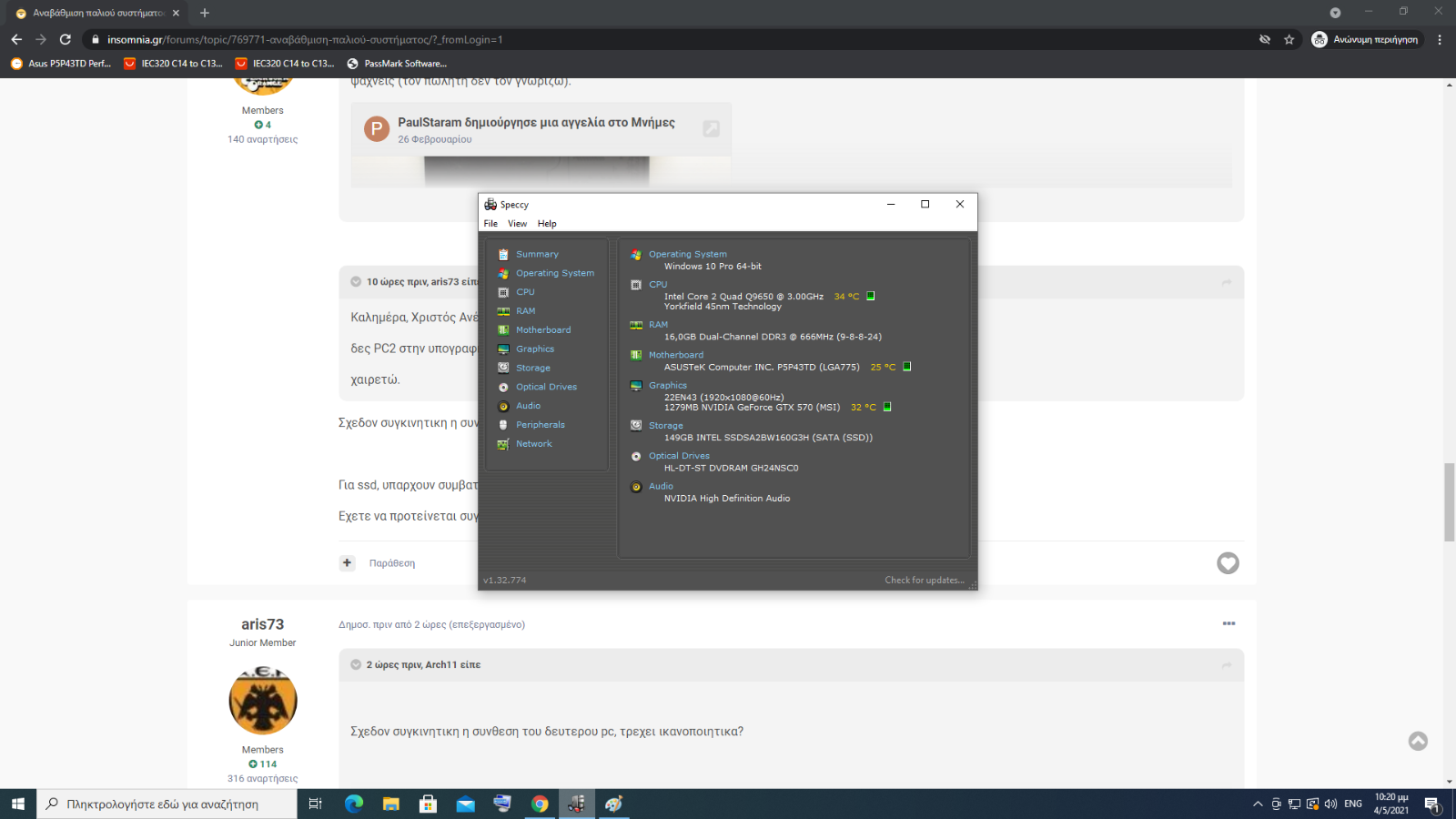Click the Speccy version v1.32.774 text
Image resolution: width=1456 pixels, height=819 pixels.
[505, 581]
